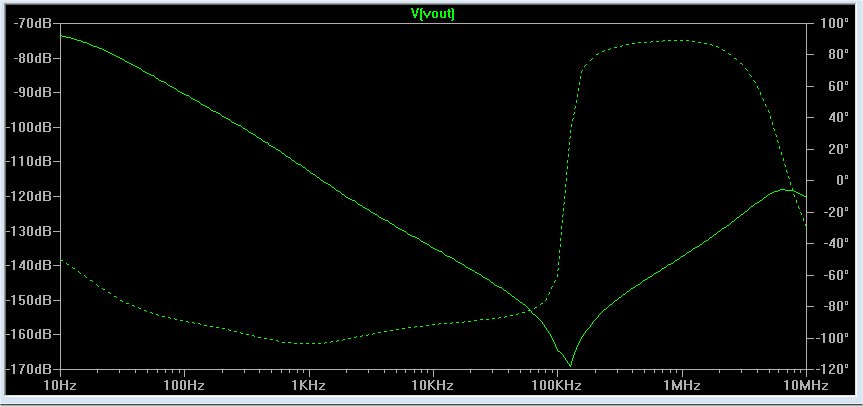Click the 1KHz frequency axis label

309,386
